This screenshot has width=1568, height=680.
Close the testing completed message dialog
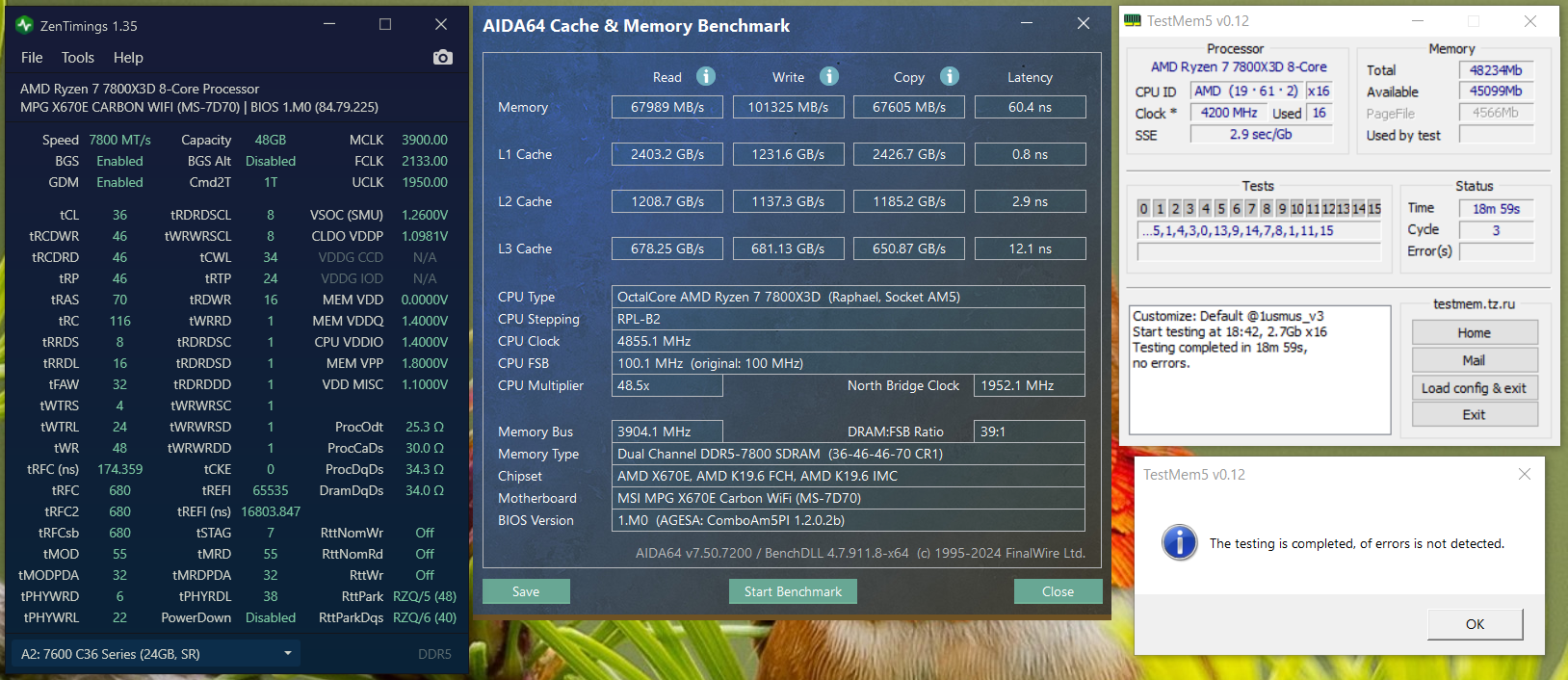click(1525, 474)
